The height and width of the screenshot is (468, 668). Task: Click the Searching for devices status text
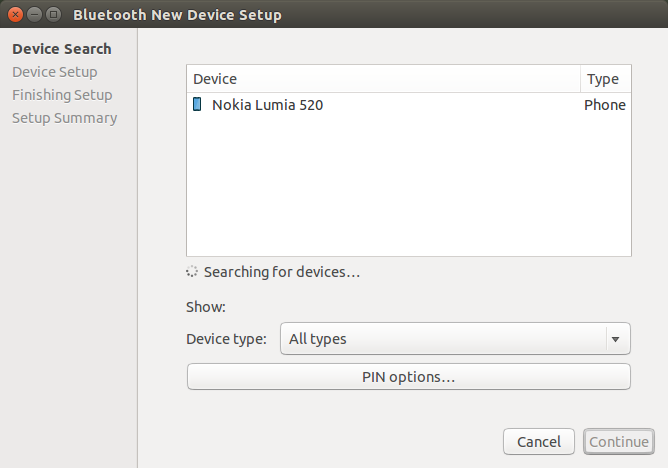(281, 272)
